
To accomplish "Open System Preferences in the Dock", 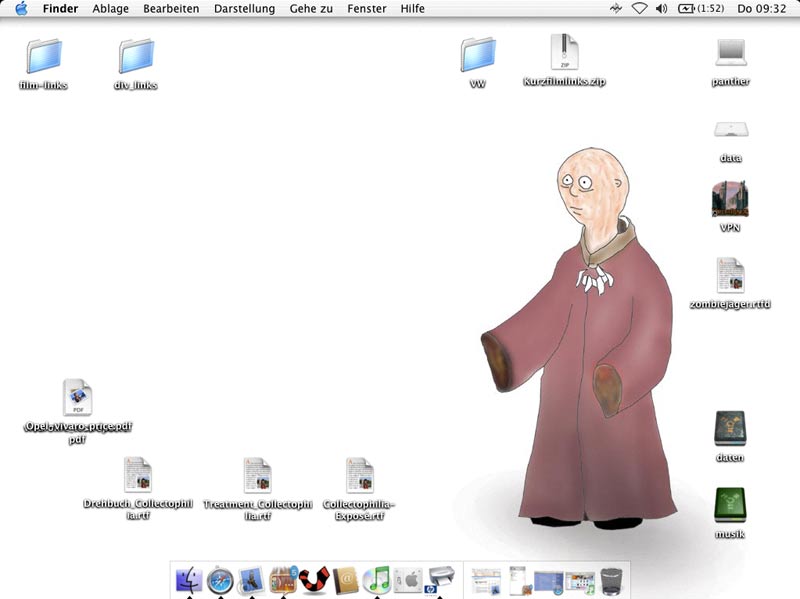I will (408, 581).
